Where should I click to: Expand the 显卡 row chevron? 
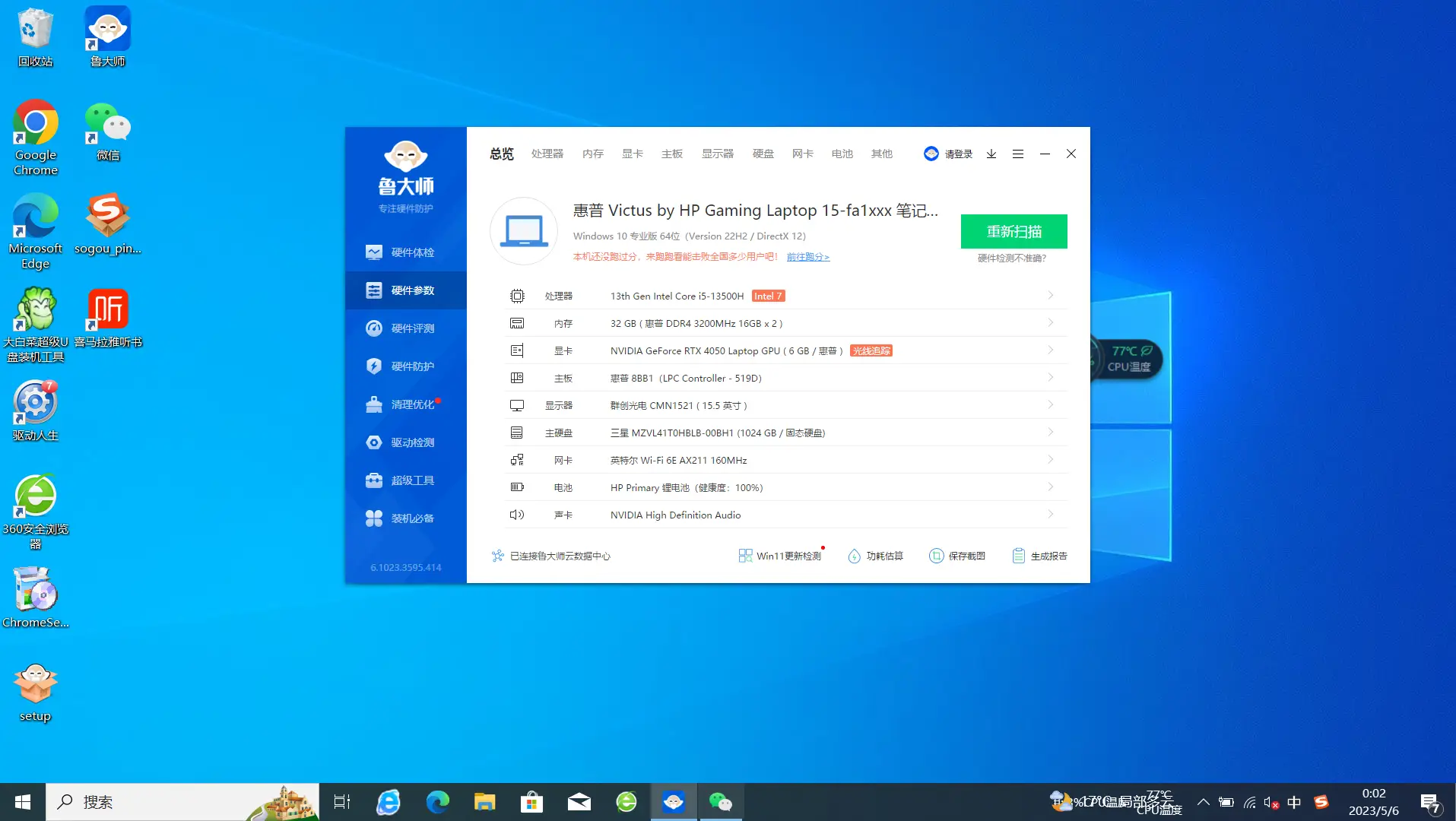pyautogui.click(x=1051, y=350)
